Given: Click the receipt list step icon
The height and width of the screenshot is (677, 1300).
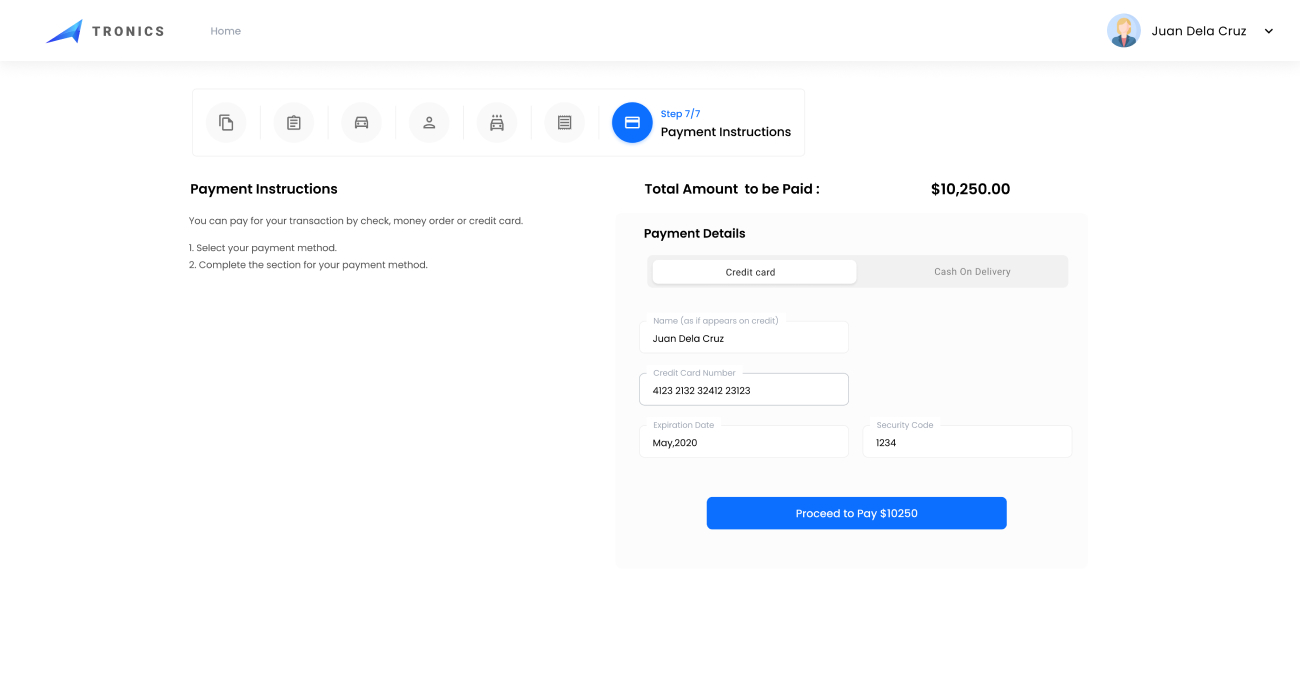Looking at the screenshot, I should 565,123.
